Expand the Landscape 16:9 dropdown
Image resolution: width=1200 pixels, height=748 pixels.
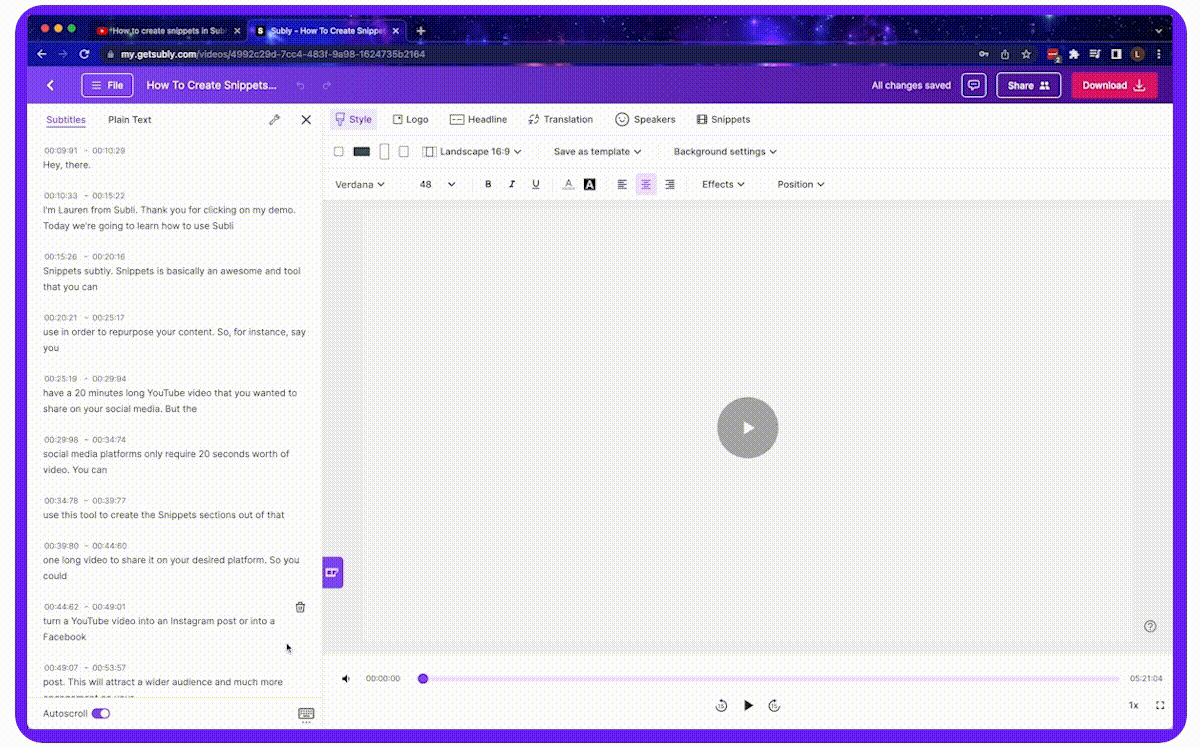click(x=472, y=152)
